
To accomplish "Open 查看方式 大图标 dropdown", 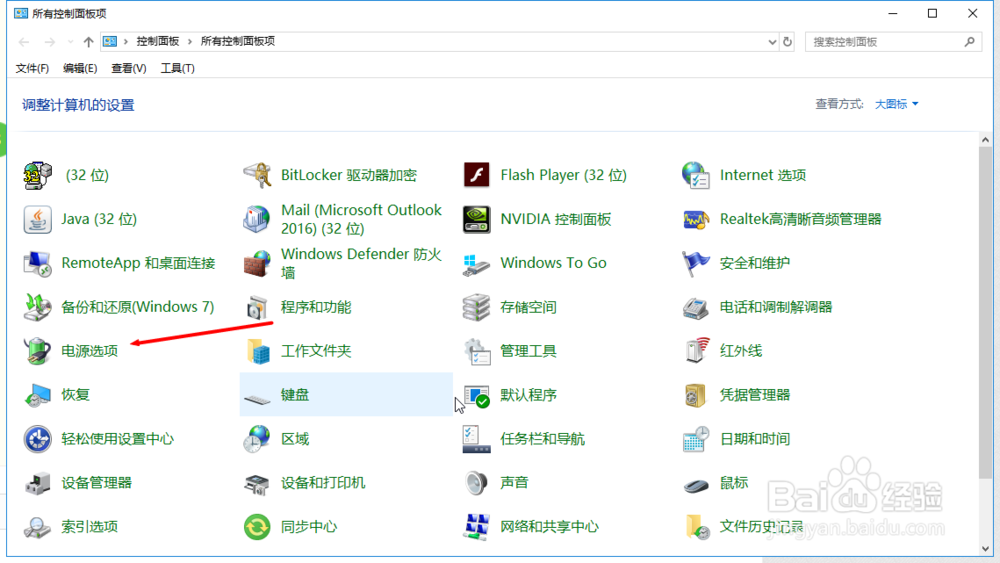I will [896, 104].
